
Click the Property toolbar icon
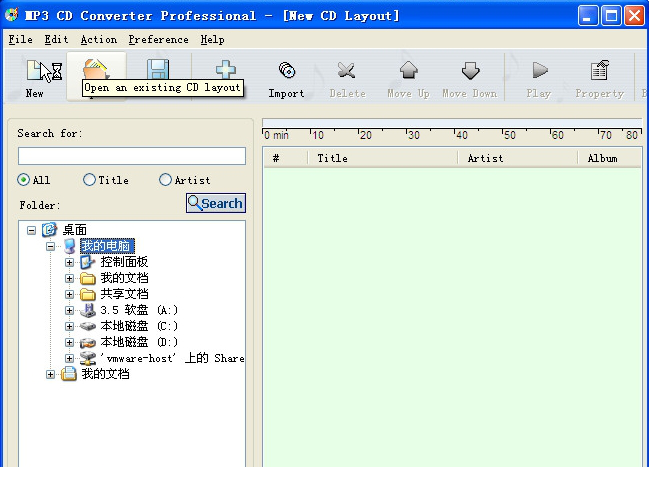pyautogui.click(x=600, y=70)
